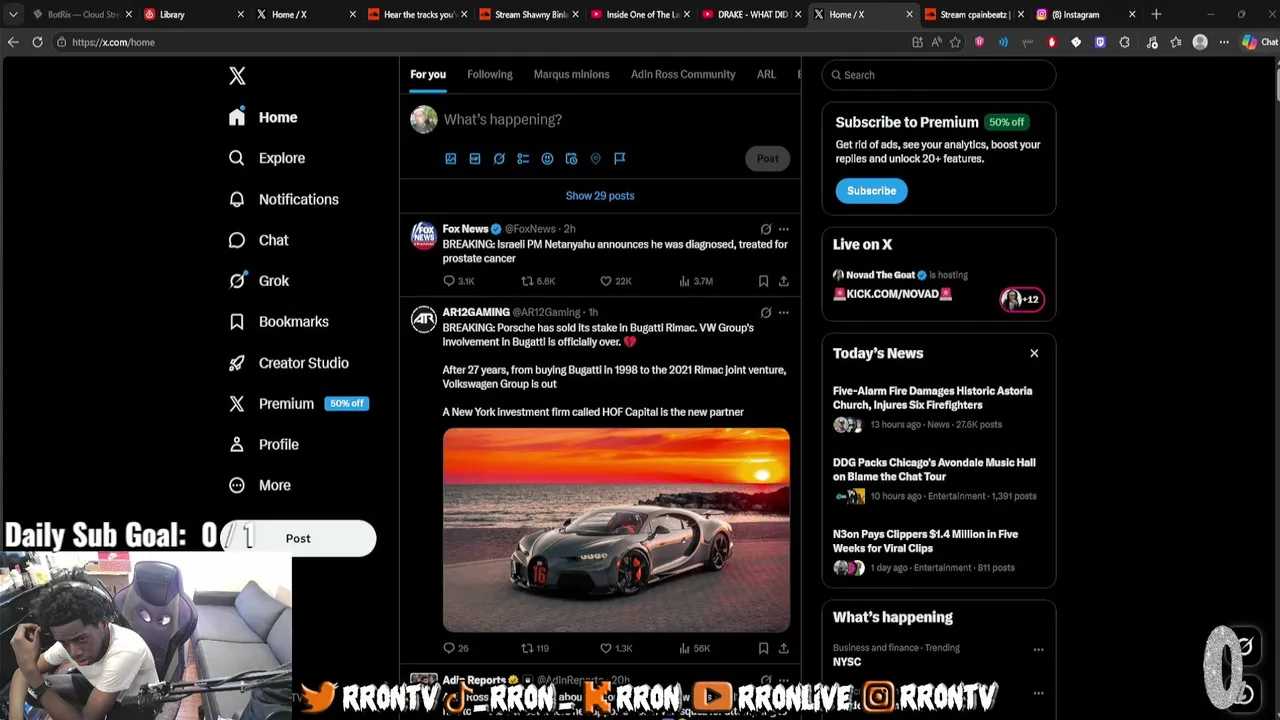Click the browser address bar

tap(480, 42)
